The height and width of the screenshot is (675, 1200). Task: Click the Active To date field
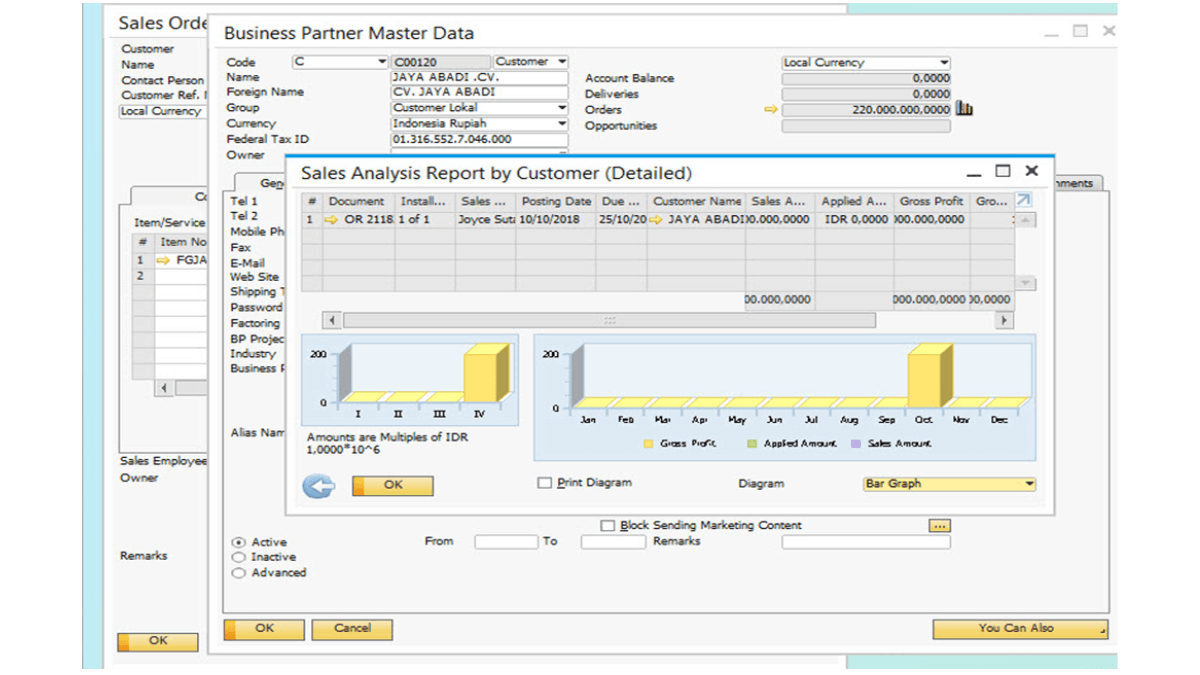(x=613, y=542)
